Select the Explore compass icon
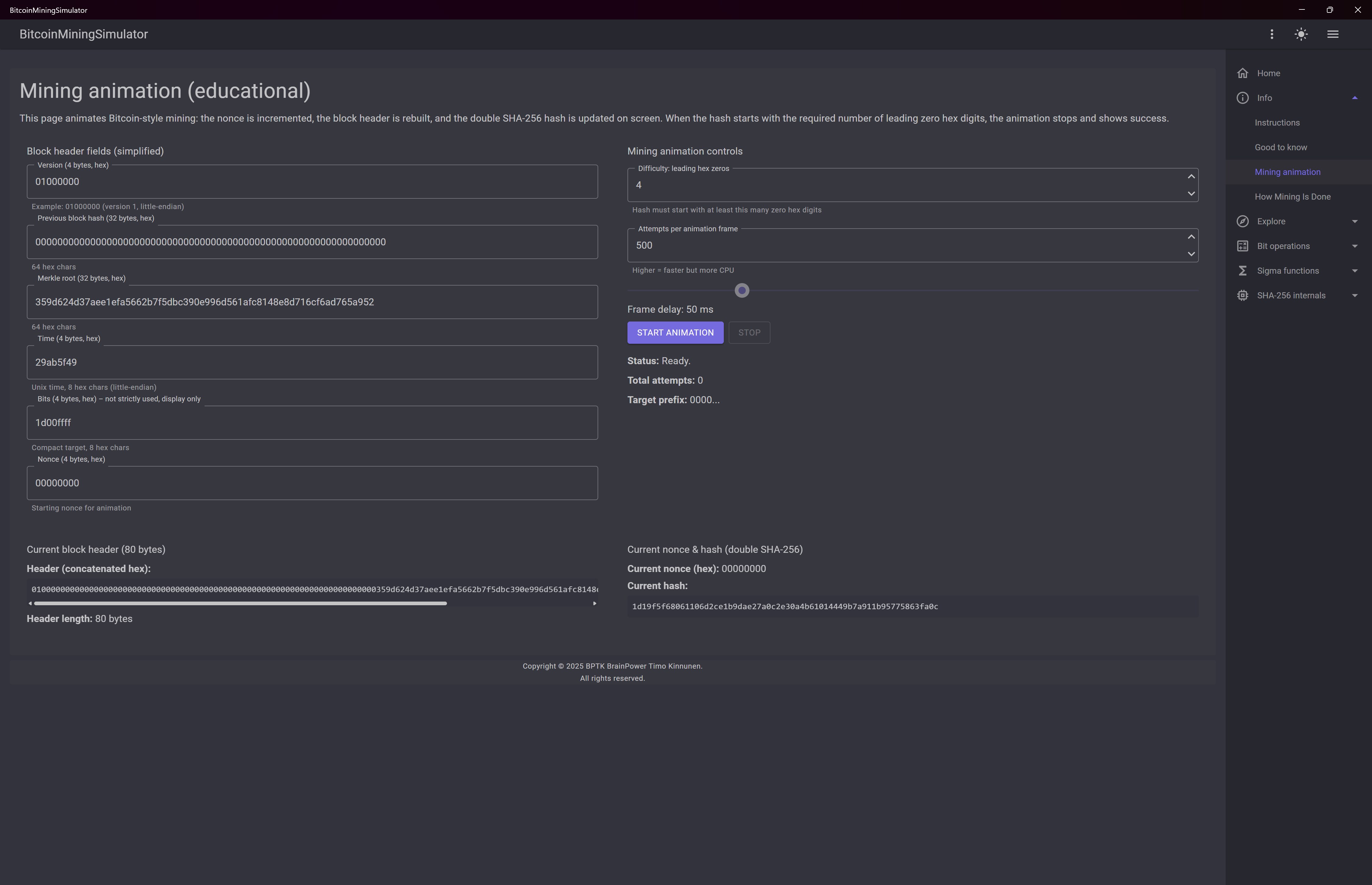Viewport: 1372px width, 885px height. (1242, 221)
